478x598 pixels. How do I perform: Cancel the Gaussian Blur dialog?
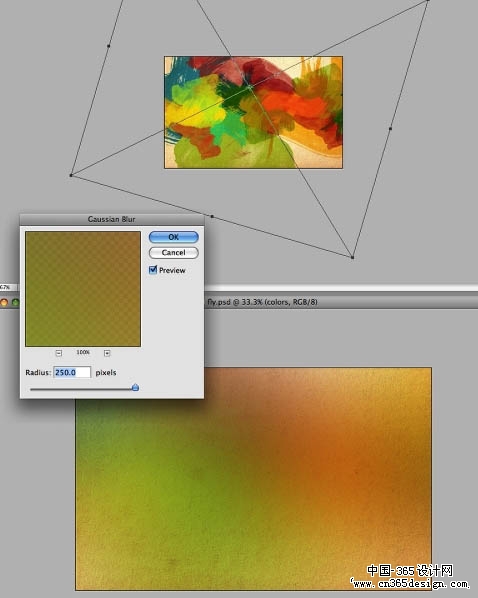(174, 252)
